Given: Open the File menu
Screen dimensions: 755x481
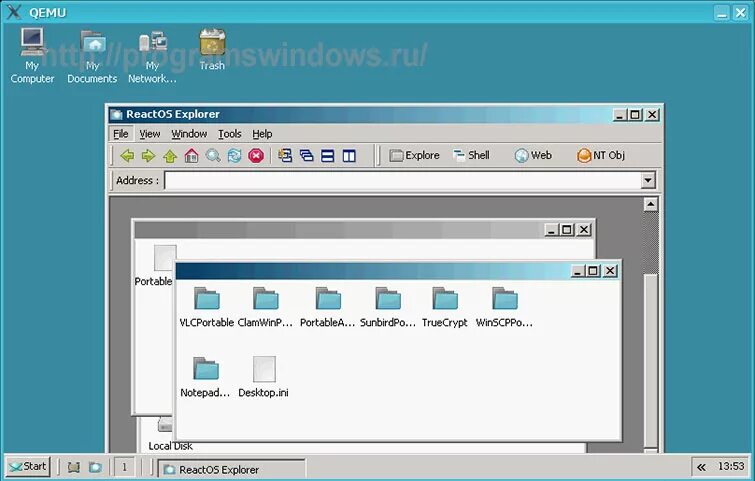Looking at the screenshot, I should coord(120,134).
